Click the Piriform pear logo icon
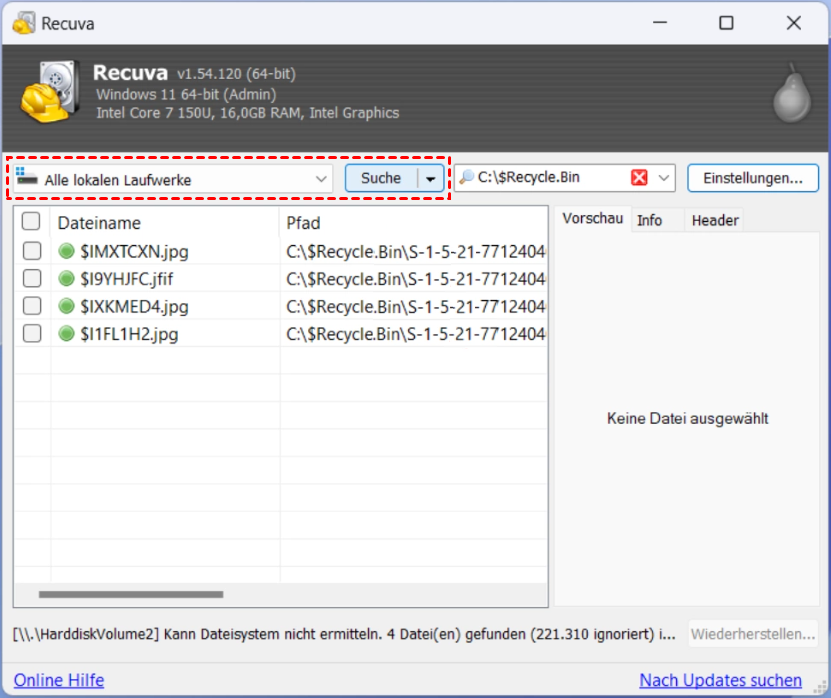 [x=792, y=94]
